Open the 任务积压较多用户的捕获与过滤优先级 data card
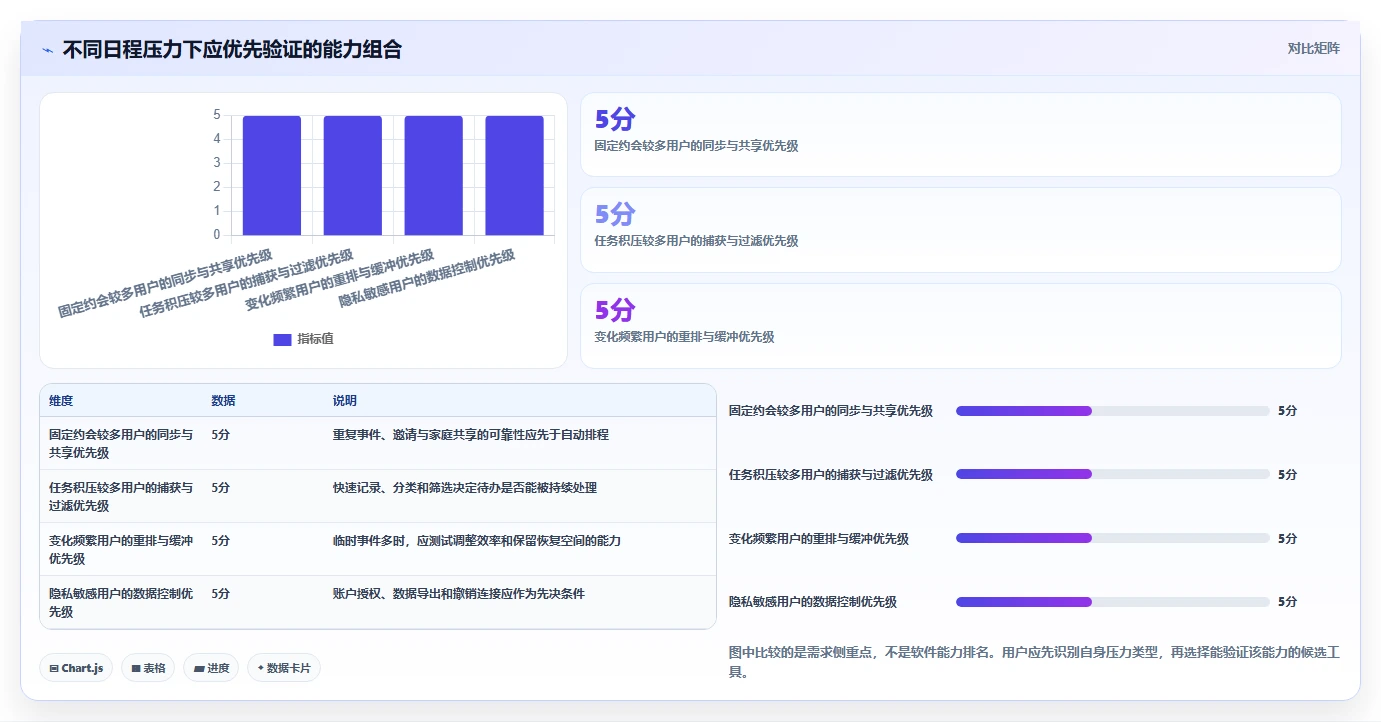Image resolution: width=1381 pixels, height=722 pixels. (x=960, y=230)
